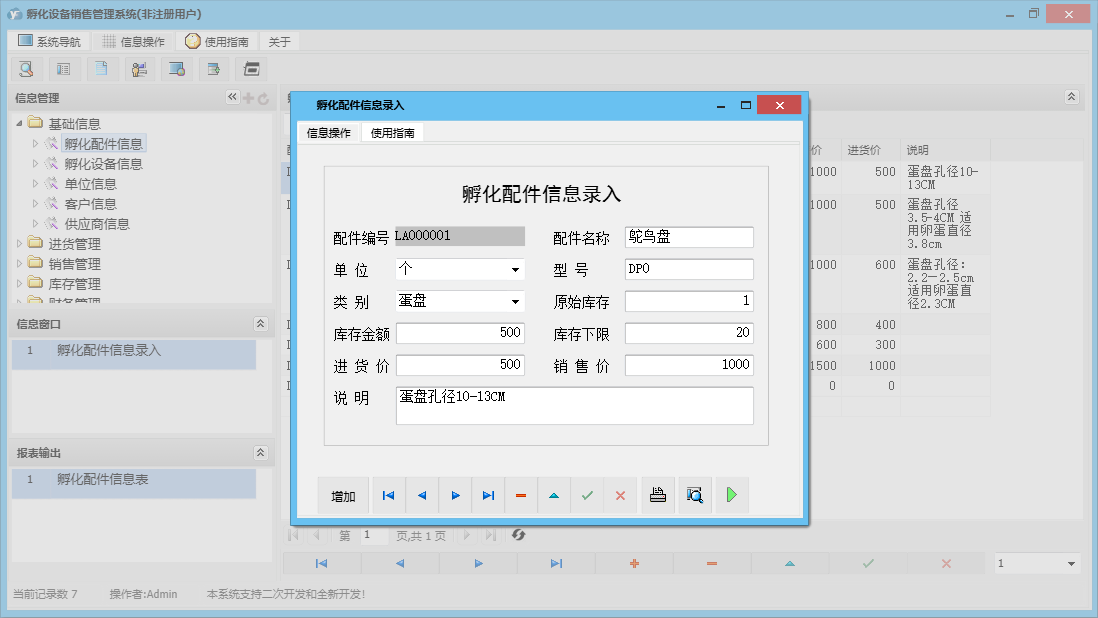Collapse the 信息窗口 panel
The image size is (1098, 618).
[261, 324]
